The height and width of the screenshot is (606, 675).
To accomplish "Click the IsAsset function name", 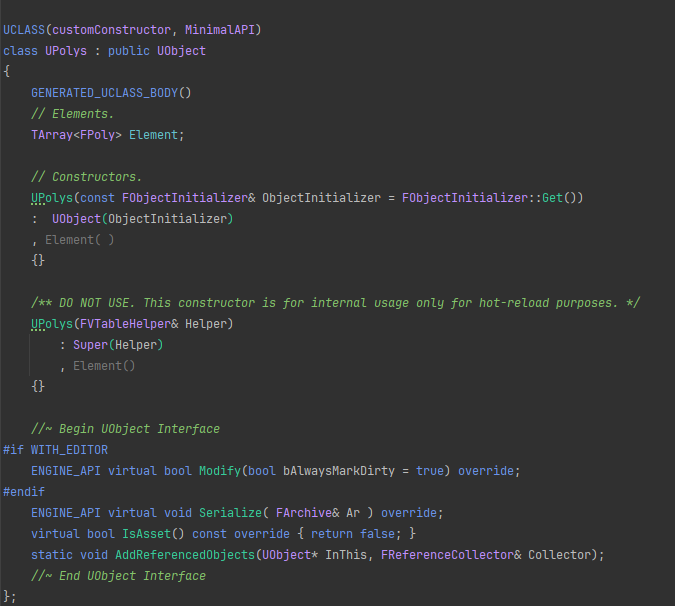I will point(146,534).
